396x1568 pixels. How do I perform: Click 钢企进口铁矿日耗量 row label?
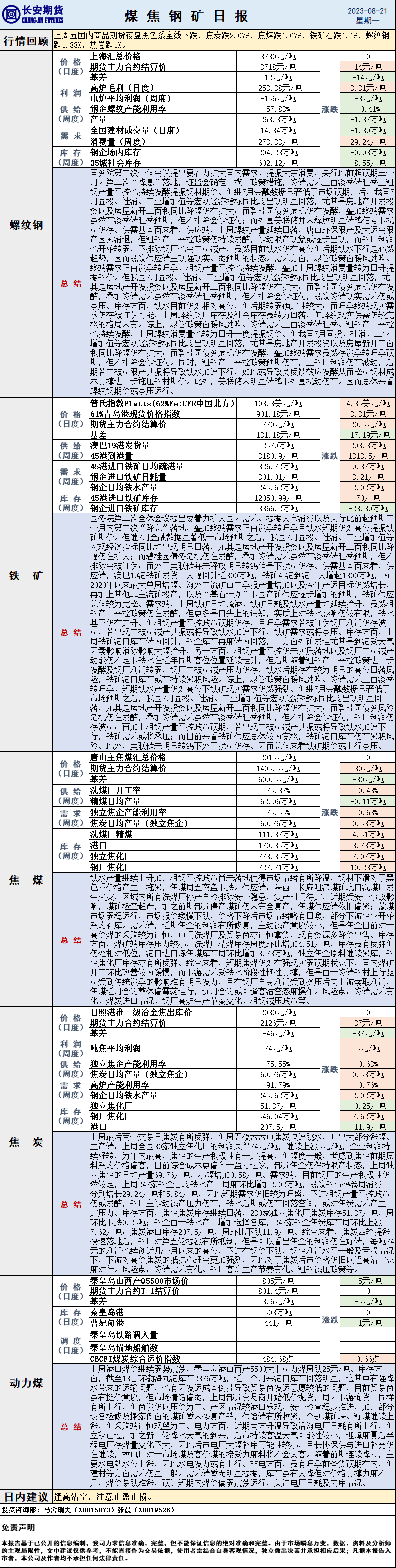(128, 477)
